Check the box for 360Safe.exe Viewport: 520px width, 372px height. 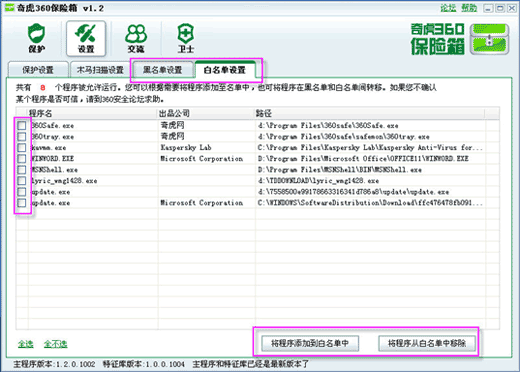coord(22,126)
